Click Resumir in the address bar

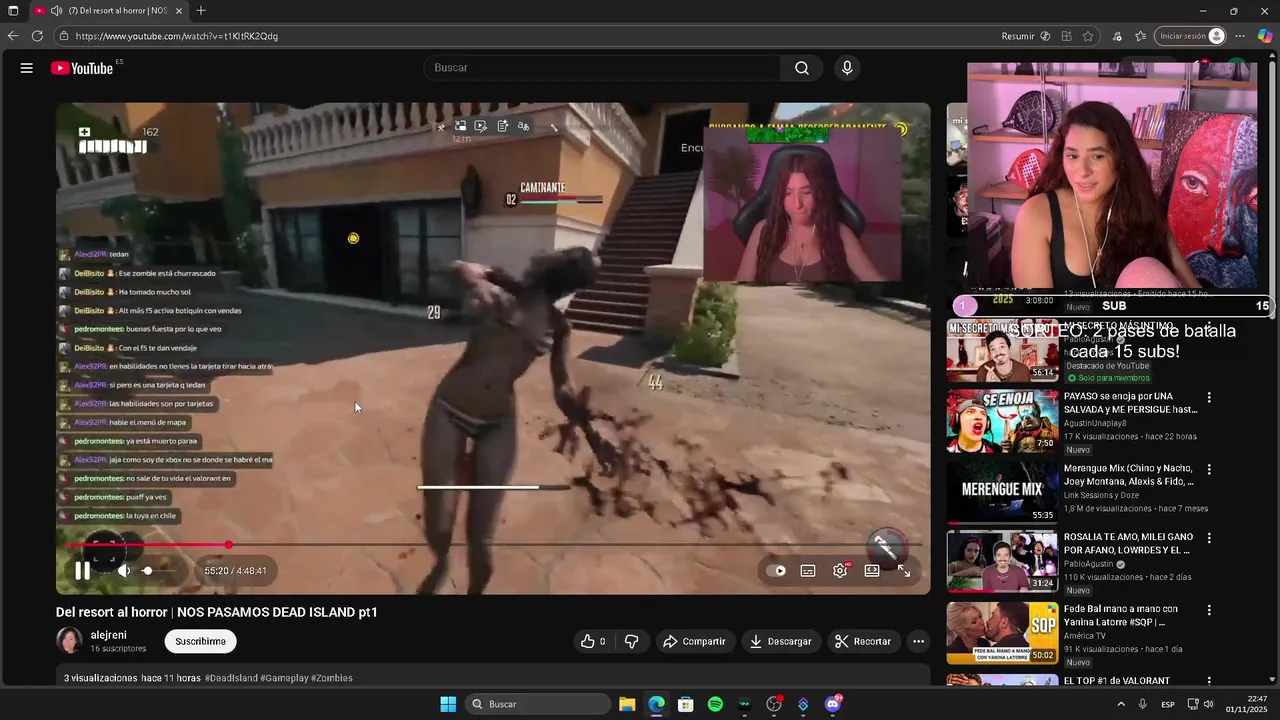[1026, 36]
